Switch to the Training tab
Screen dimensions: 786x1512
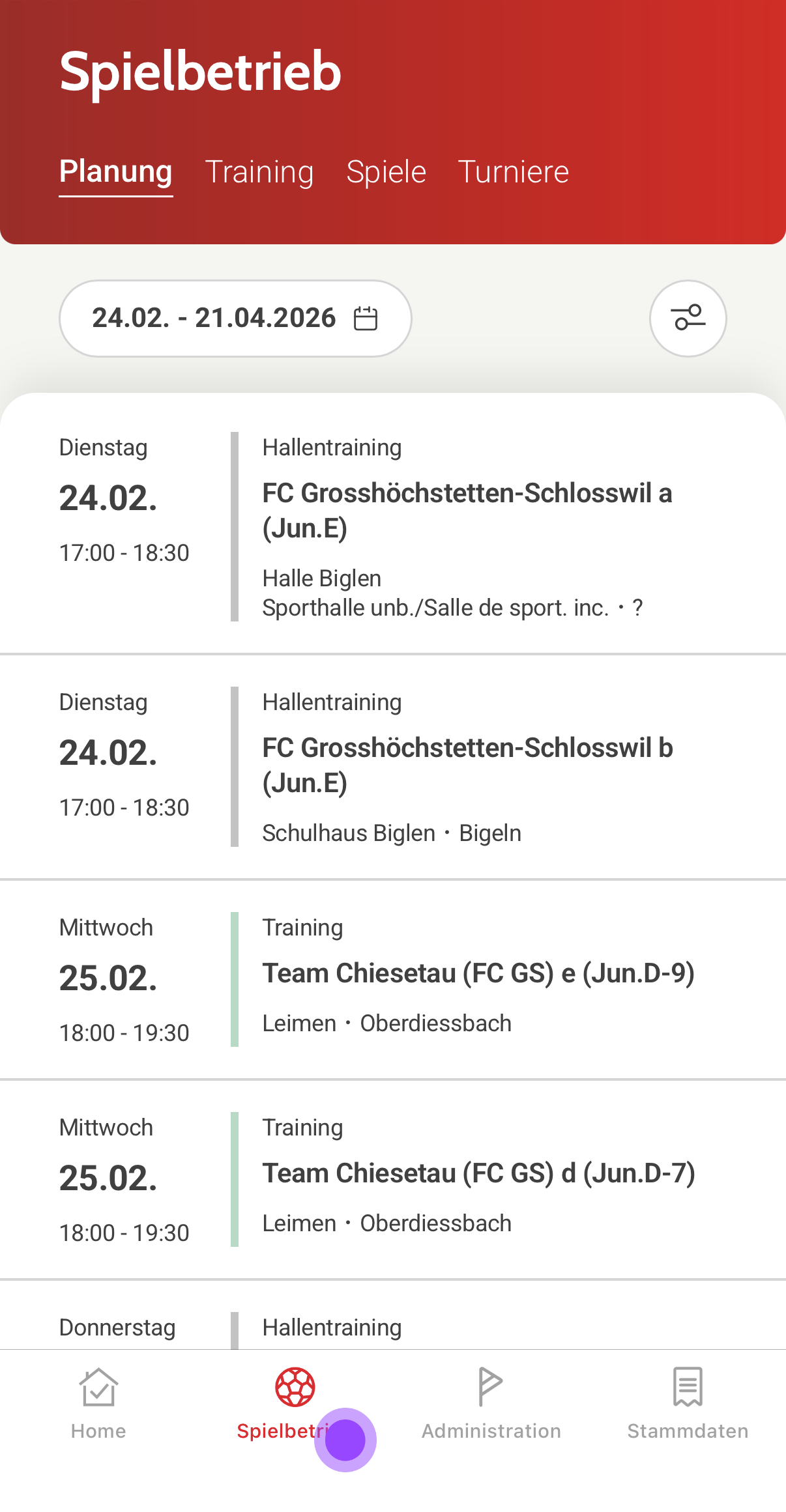(259, 172)
